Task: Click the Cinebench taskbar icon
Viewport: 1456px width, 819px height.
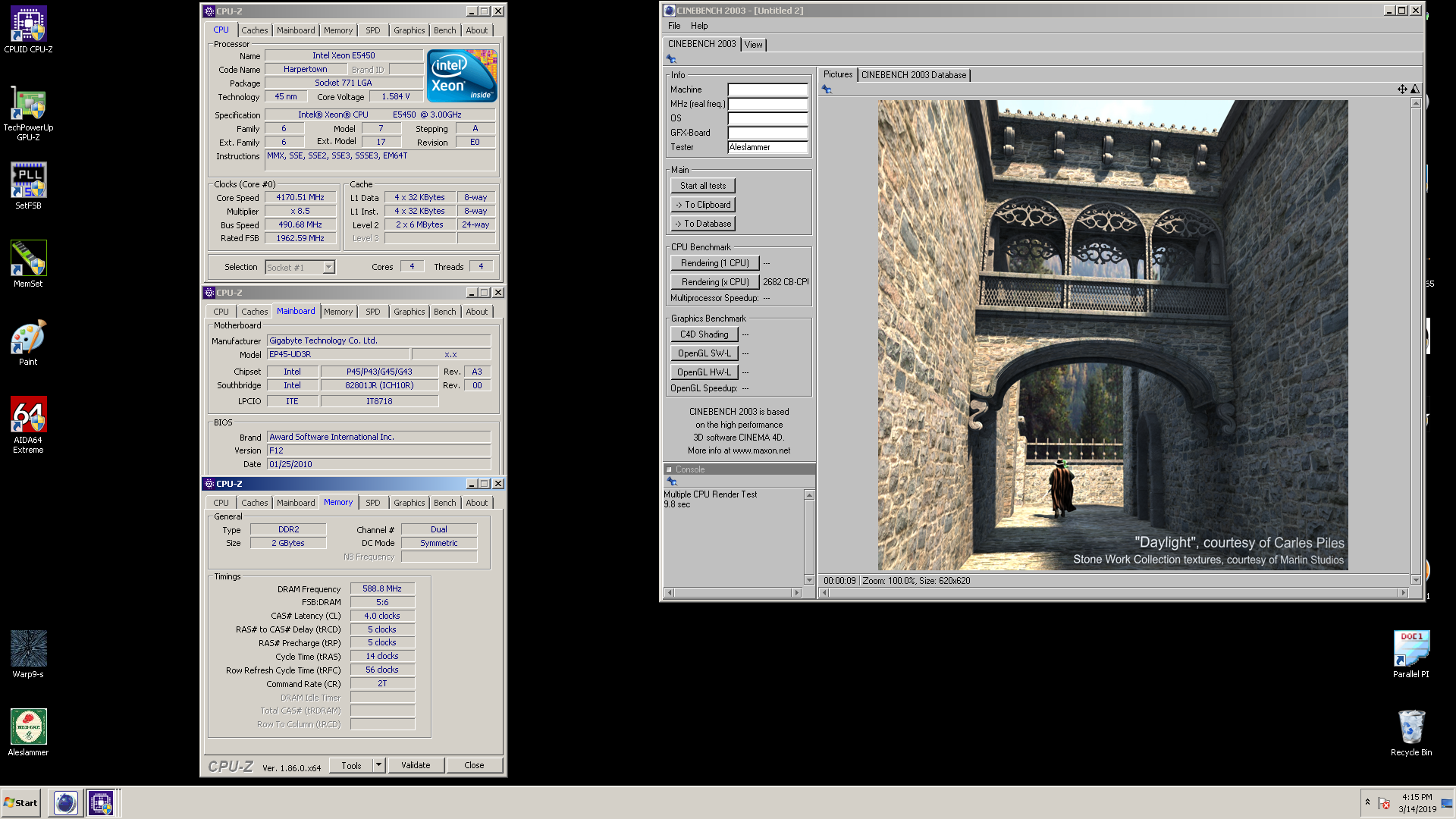Action: (66, 802)
